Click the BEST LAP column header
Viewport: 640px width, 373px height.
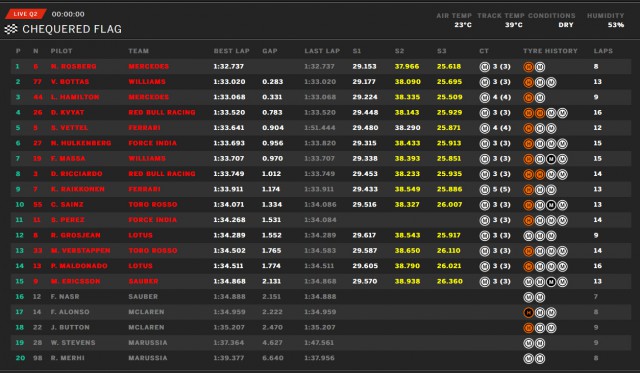pyautogui.click(x=231, y=51)
